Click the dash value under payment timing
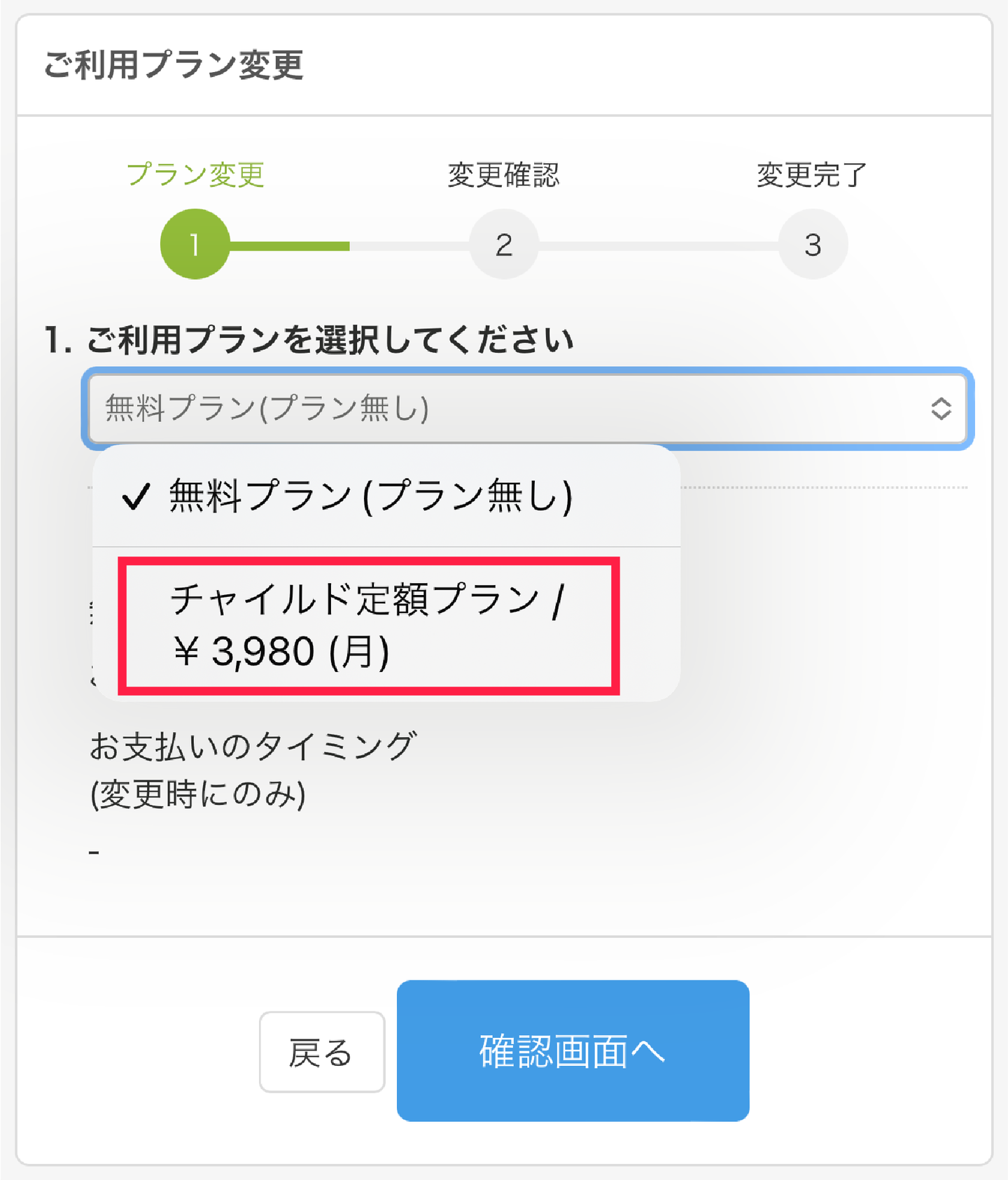This screenshot has height=1180, width=1008. coord(94,852)
